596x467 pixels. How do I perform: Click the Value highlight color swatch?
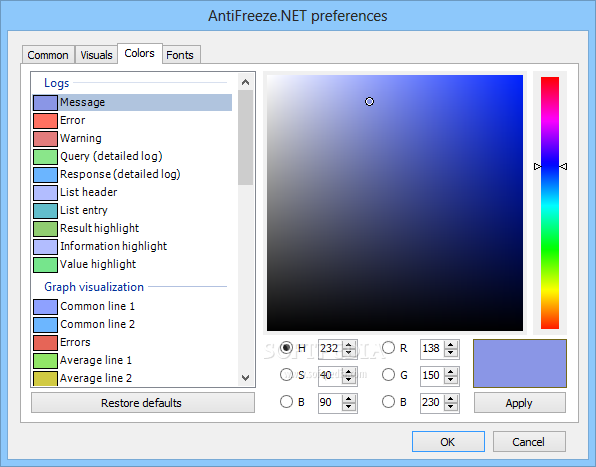click(45, 265)
